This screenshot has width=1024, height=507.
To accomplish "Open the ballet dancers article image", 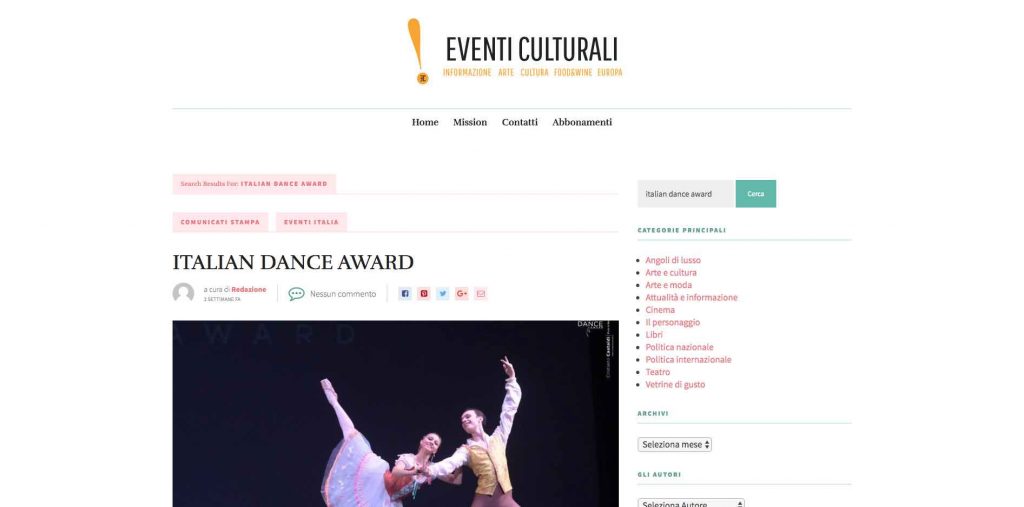I will (395, 413).
